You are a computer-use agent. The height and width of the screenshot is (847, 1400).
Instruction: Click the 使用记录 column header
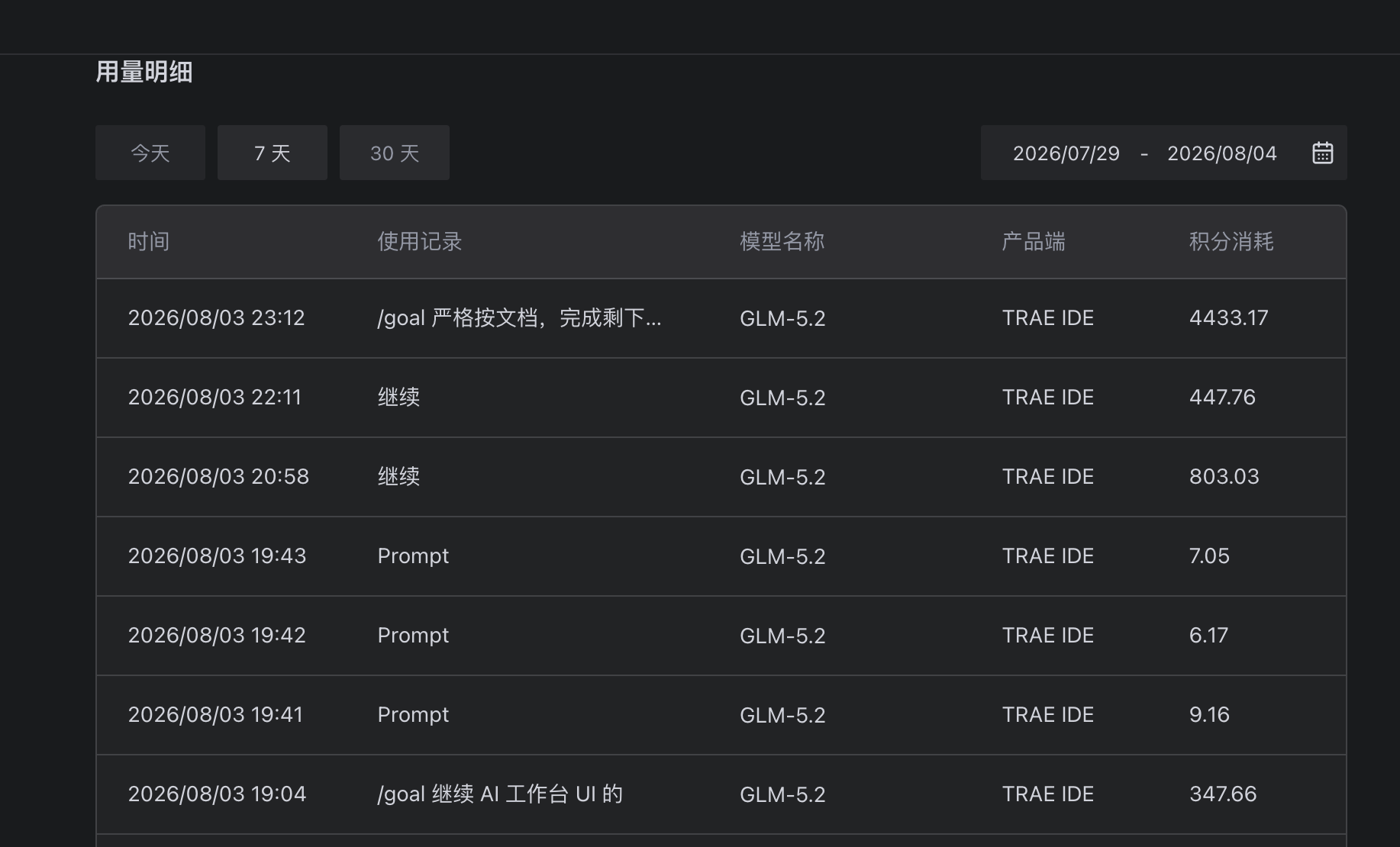pos(420,242)
